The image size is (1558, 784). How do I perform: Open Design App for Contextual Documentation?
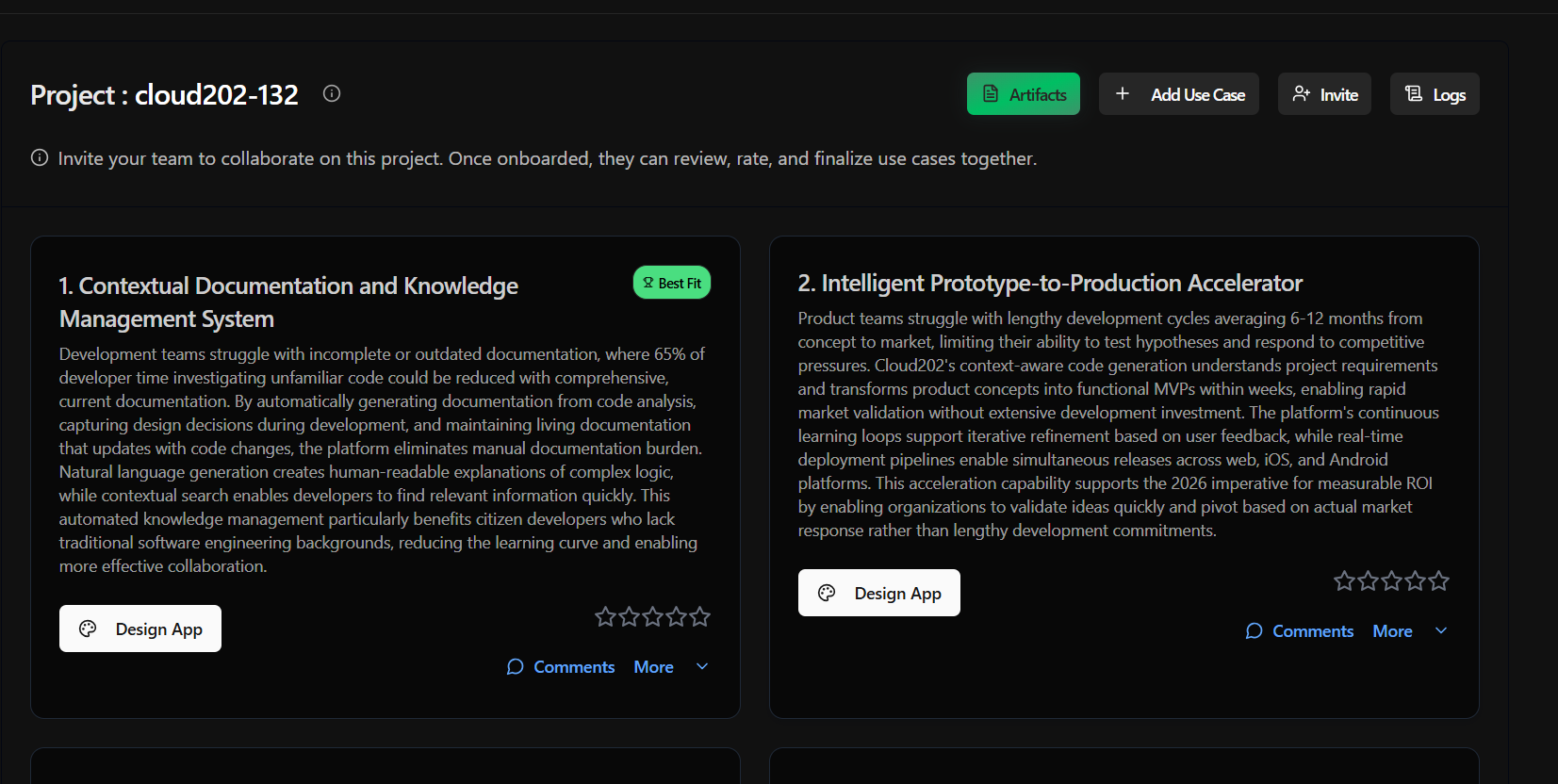(x=140, y=629)
